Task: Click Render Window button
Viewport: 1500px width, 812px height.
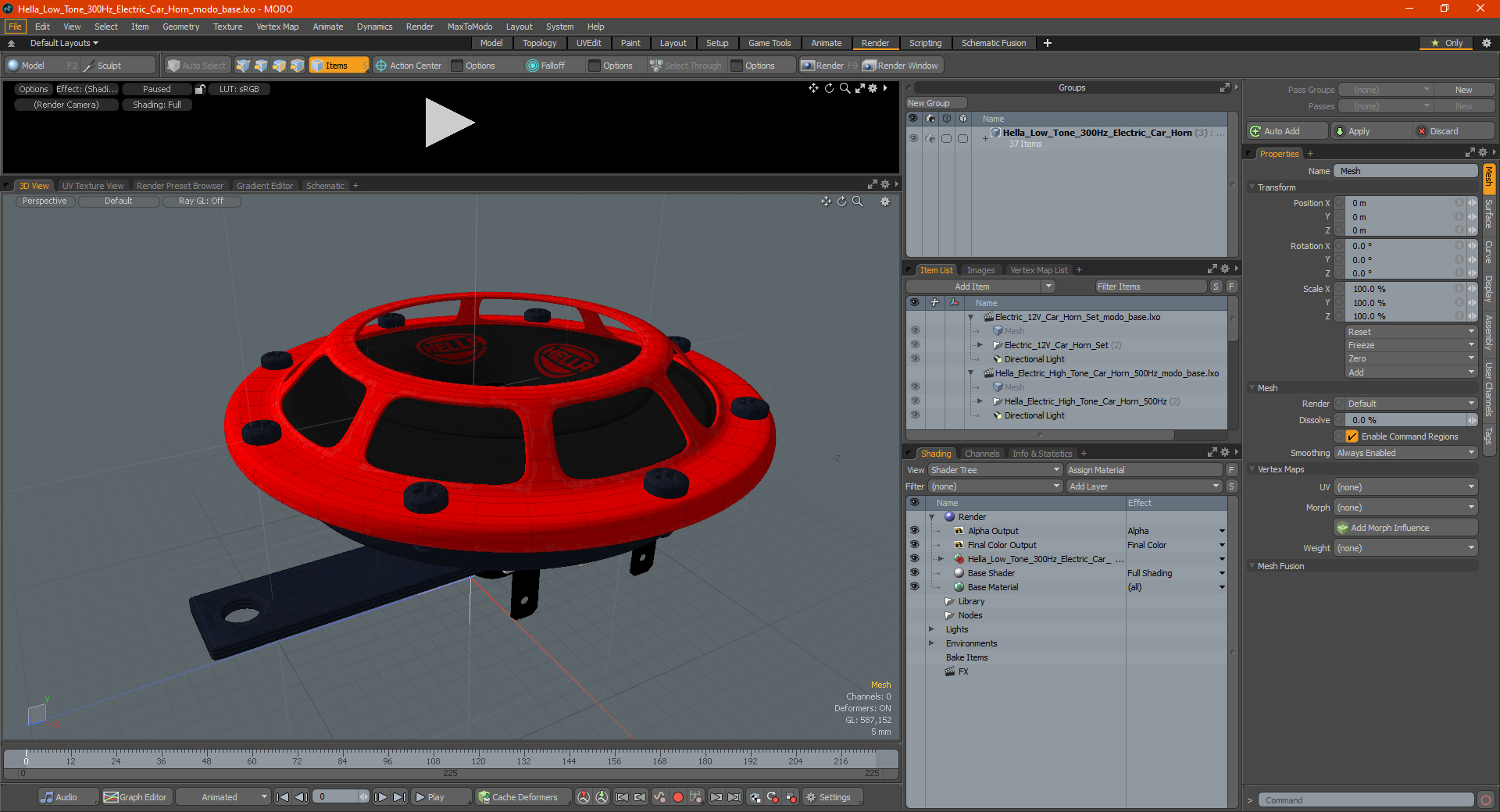Action: point(901,66)
